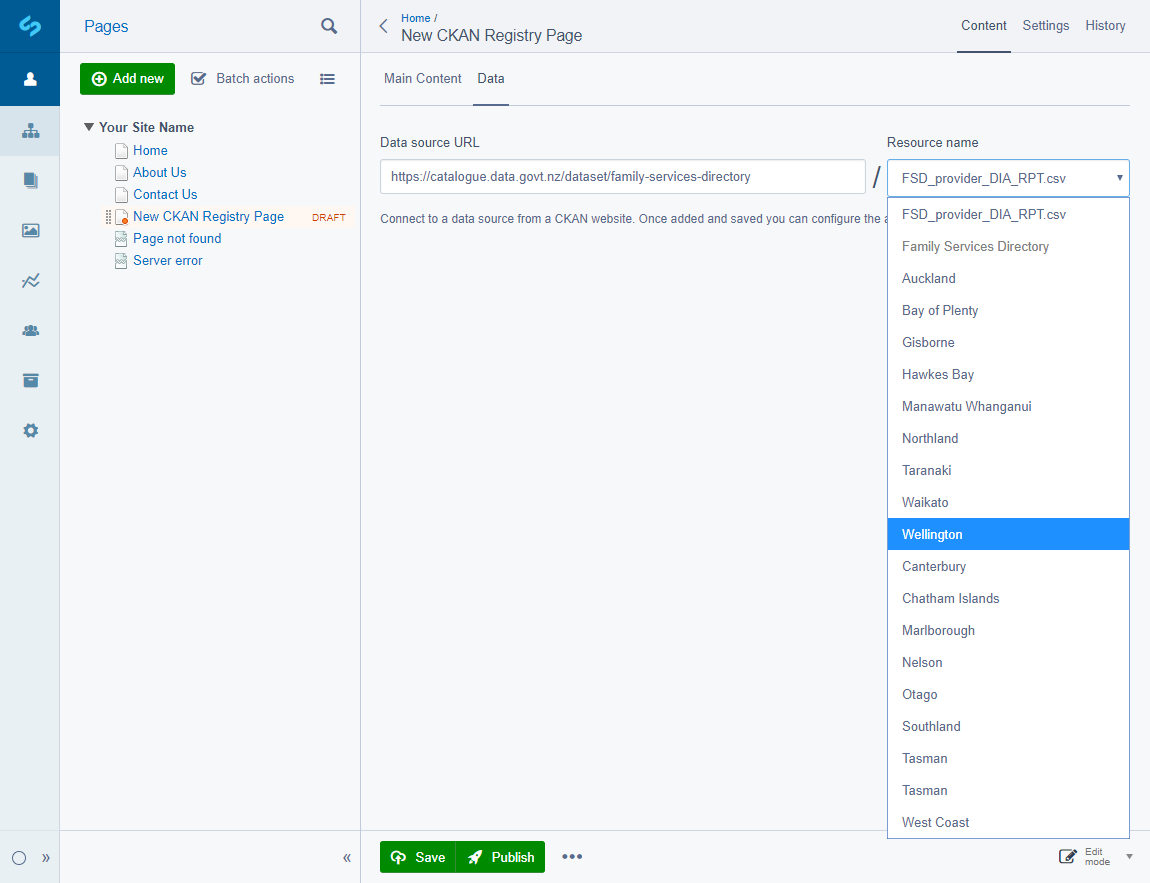The height and width of the screenshot is (883, 1150).
Task: Open the Edit mode dropdown chevron
Action: (x=1130, y=857)
